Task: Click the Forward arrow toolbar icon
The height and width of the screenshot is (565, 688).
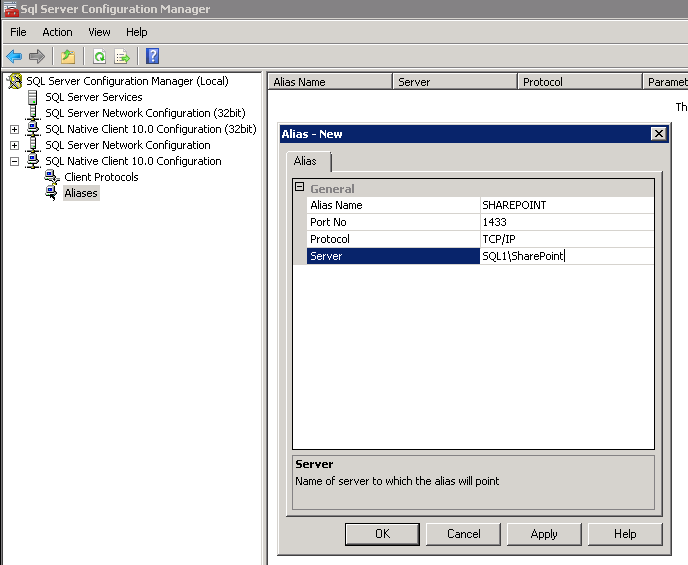Action: (36, 56)
